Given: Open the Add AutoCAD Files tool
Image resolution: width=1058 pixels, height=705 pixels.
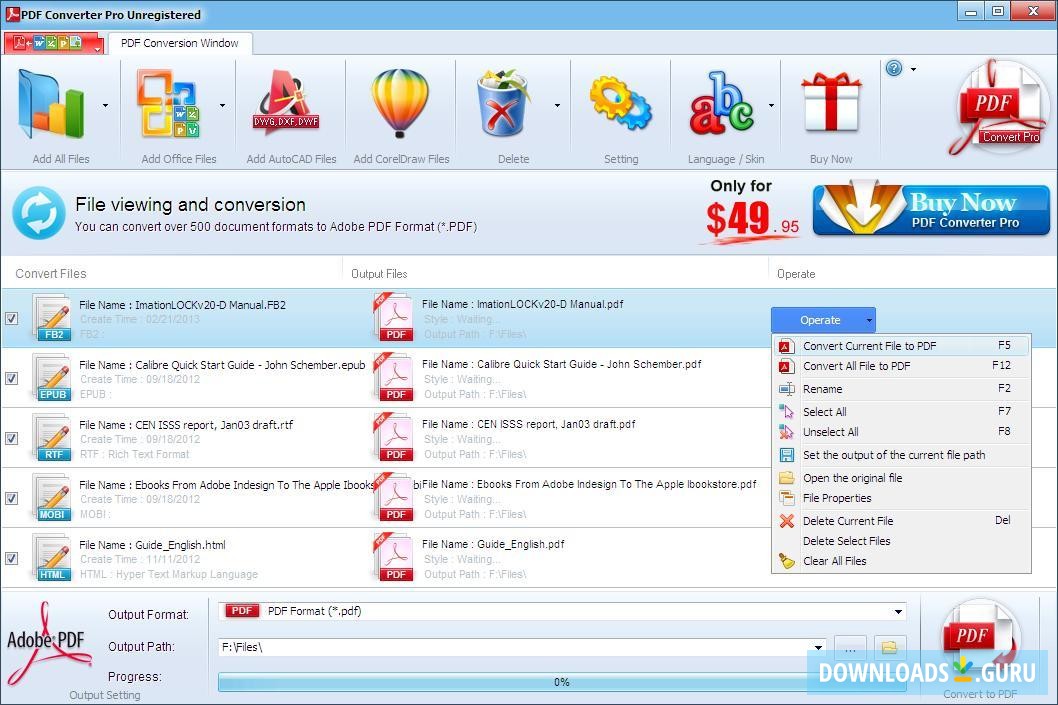Looking at the screenshot, I should 287,105.
